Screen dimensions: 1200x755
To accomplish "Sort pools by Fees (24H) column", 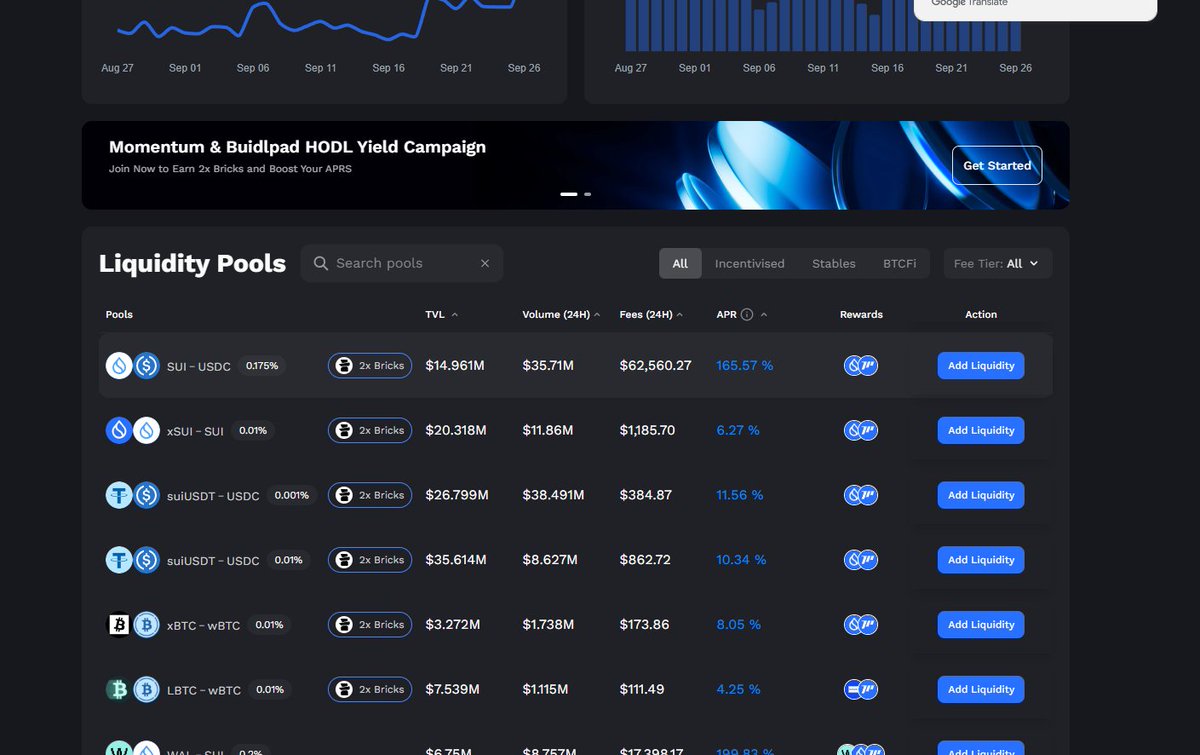I will [651, 315].
